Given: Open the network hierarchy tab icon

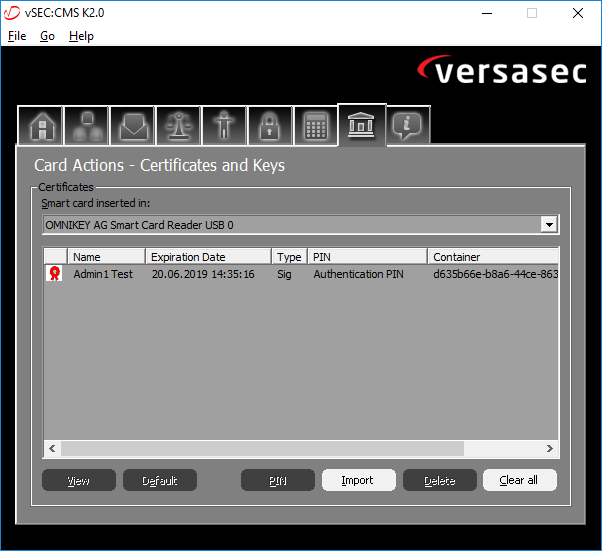Looking at the screenshot, I should point(87,126).
